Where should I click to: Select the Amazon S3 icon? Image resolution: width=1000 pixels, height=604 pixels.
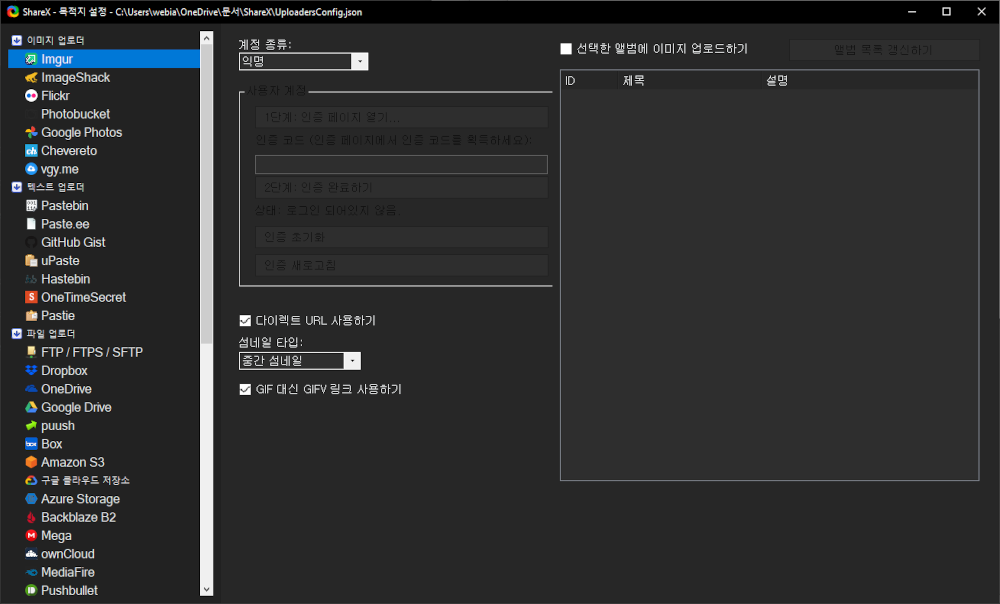(x=31, y=462)
